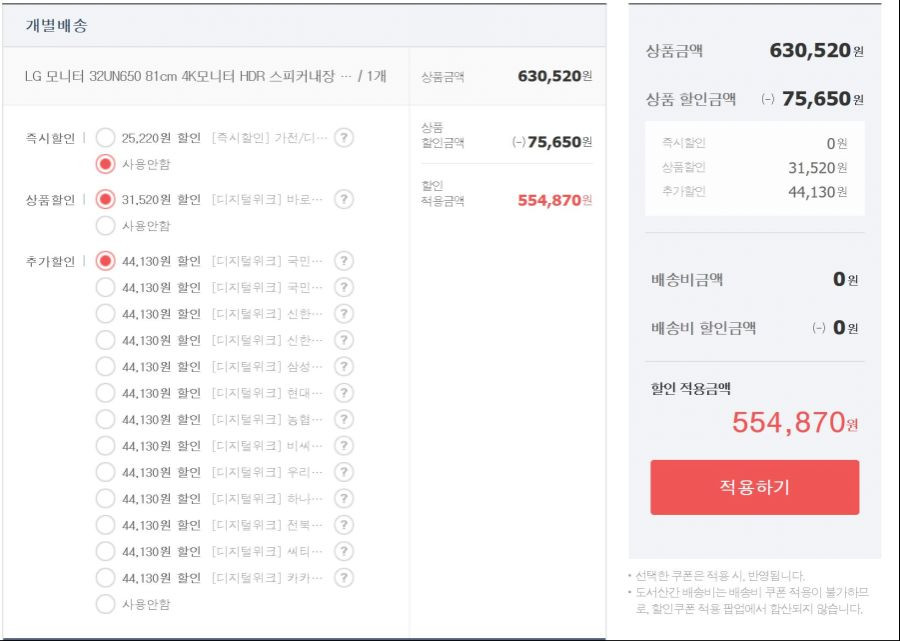This screenshot has height=641, width=900.
Task: Select the 우리 44,130원 coupon radio
Action: (105, 472)
